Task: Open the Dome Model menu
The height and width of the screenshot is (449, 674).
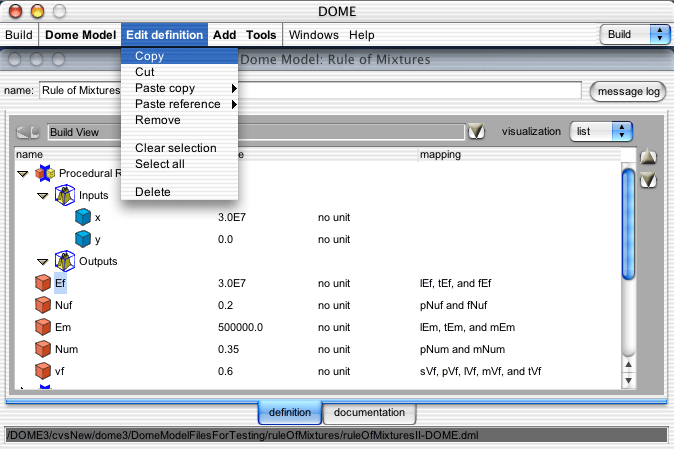Action: click(x=80, y=35)
